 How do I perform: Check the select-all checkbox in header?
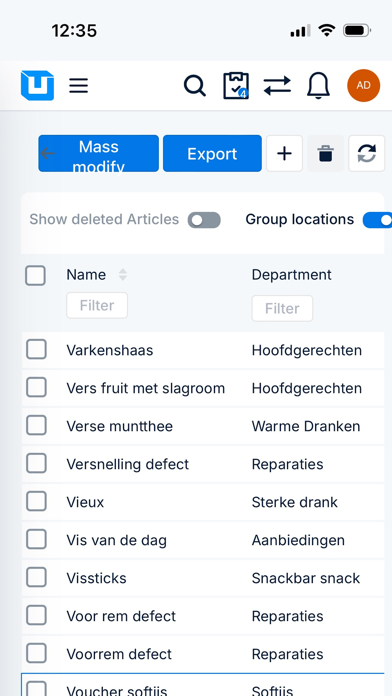click(x=36, y=275)
